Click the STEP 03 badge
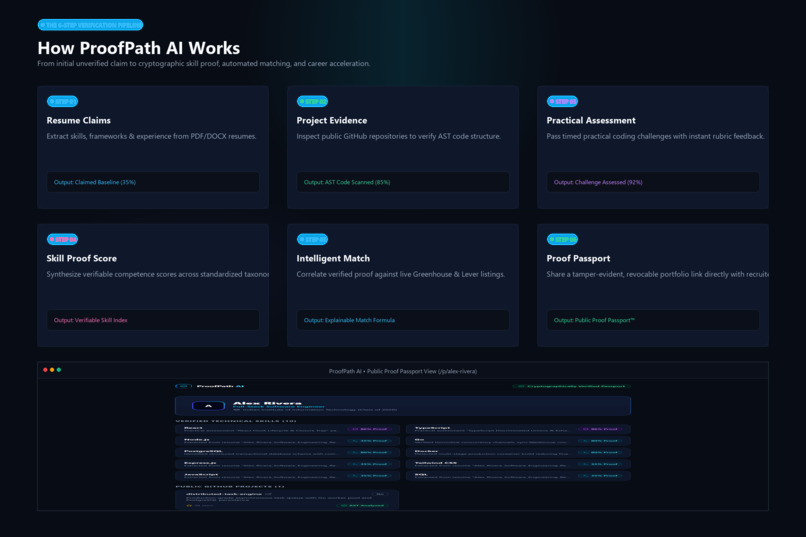This screenshot has height=537, width=806. (x=562, y=101)
